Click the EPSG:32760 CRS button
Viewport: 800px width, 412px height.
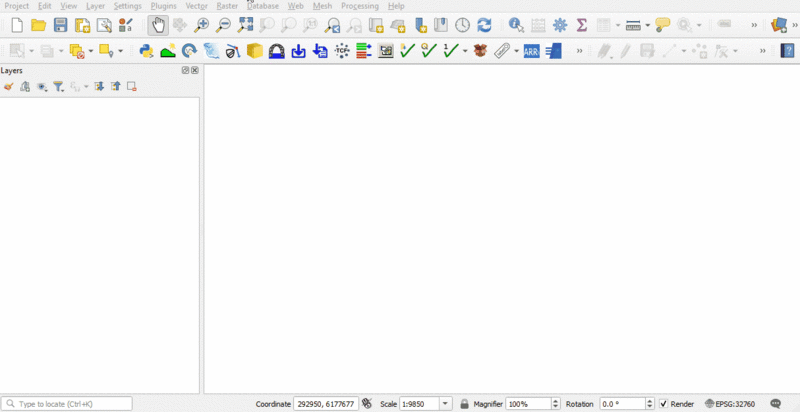point(729,404)
